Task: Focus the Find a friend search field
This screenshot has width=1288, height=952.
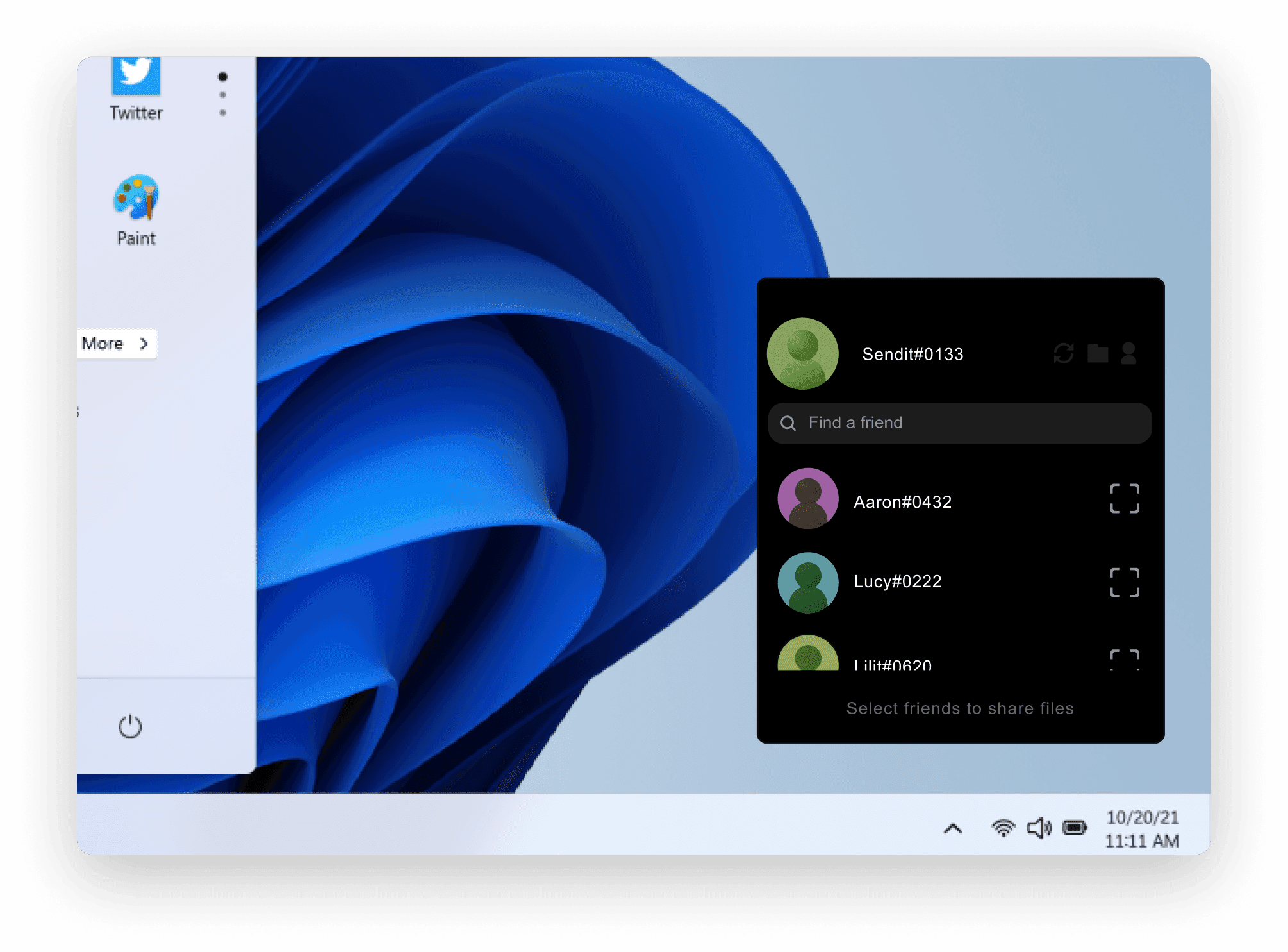Action: (960, 423)
